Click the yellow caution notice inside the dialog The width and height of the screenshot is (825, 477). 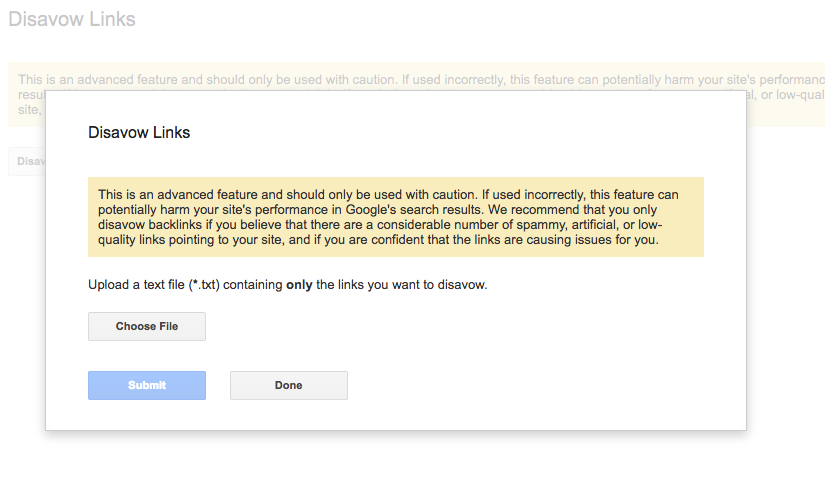396,217
